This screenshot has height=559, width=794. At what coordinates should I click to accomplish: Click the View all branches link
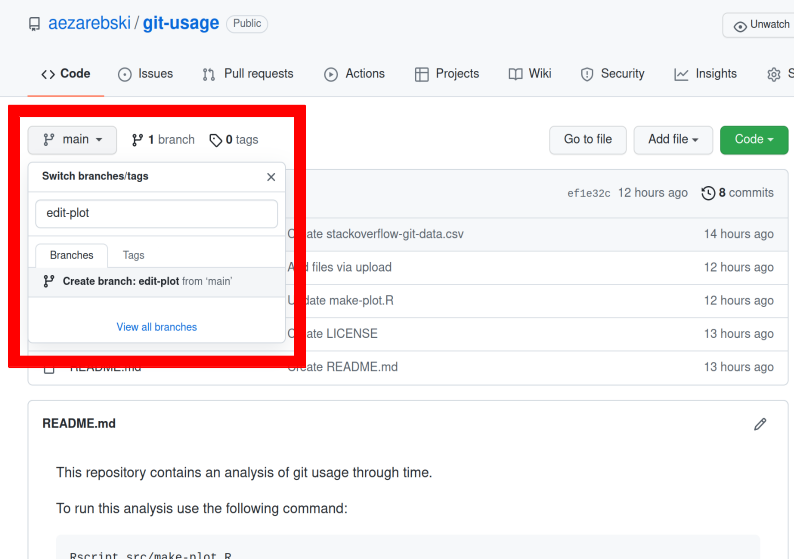coord(156,327)
